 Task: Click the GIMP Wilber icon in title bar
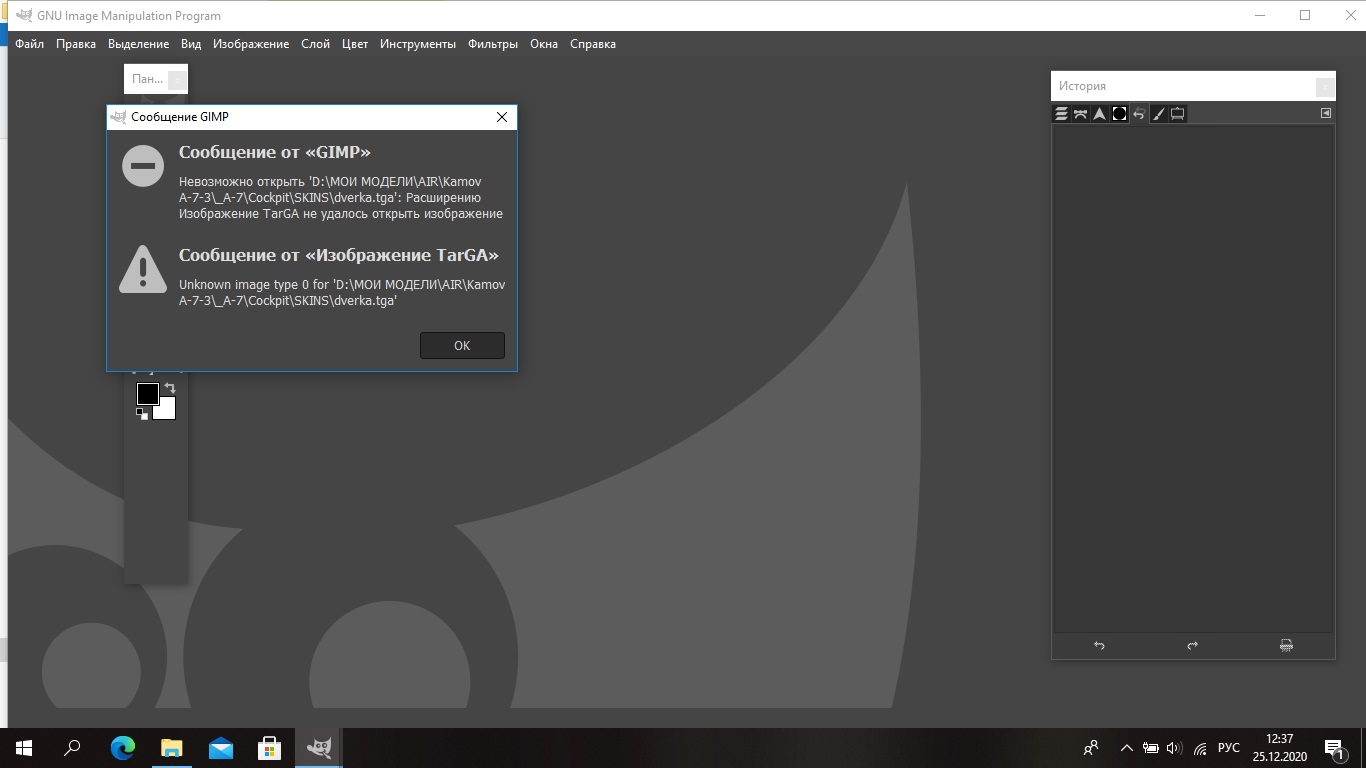coord(23,15)
